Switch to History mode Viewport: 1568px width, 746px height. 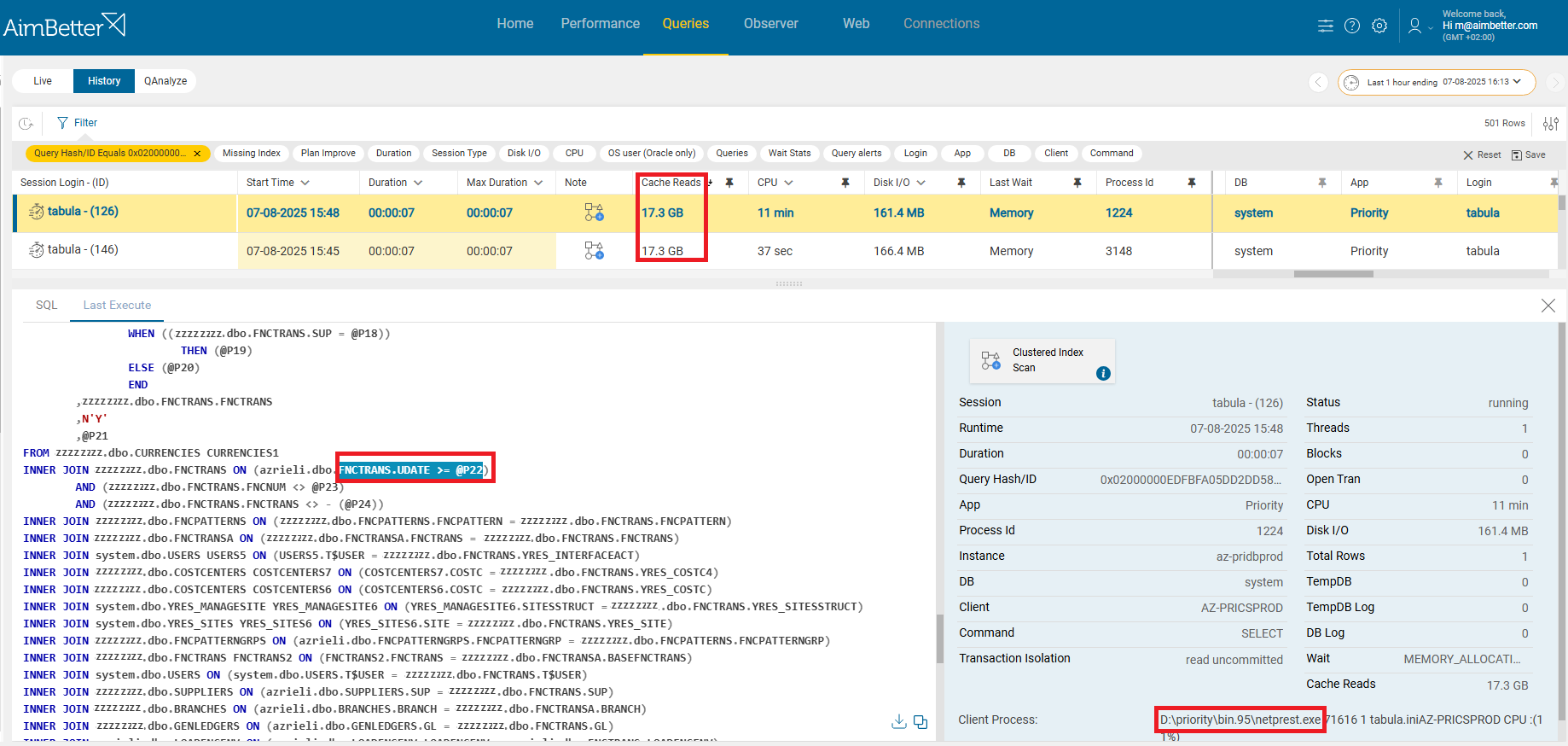click(104, 81)
